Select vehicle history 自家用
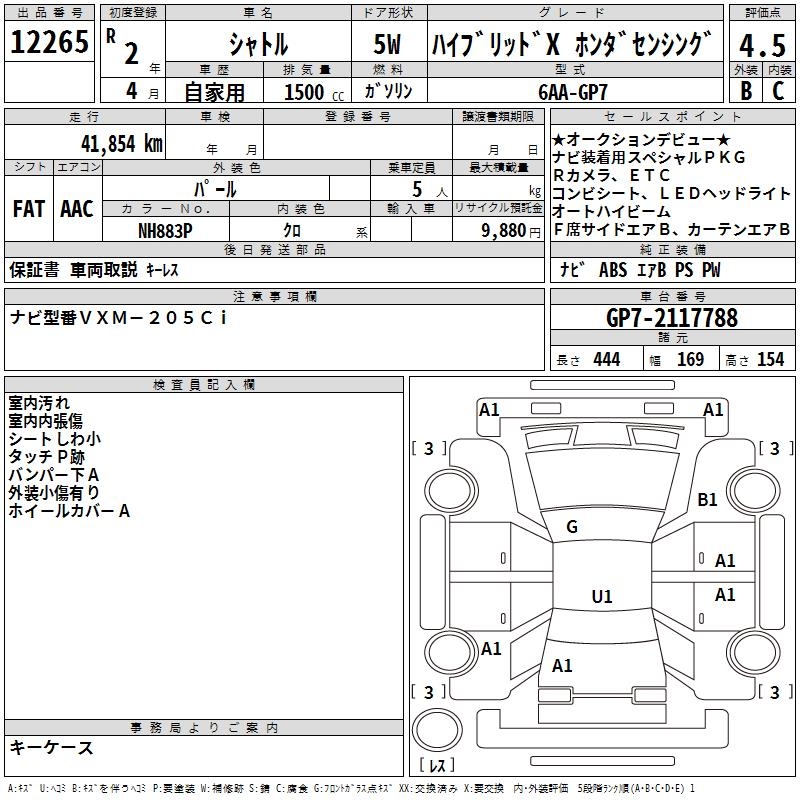 click(214, 92)
